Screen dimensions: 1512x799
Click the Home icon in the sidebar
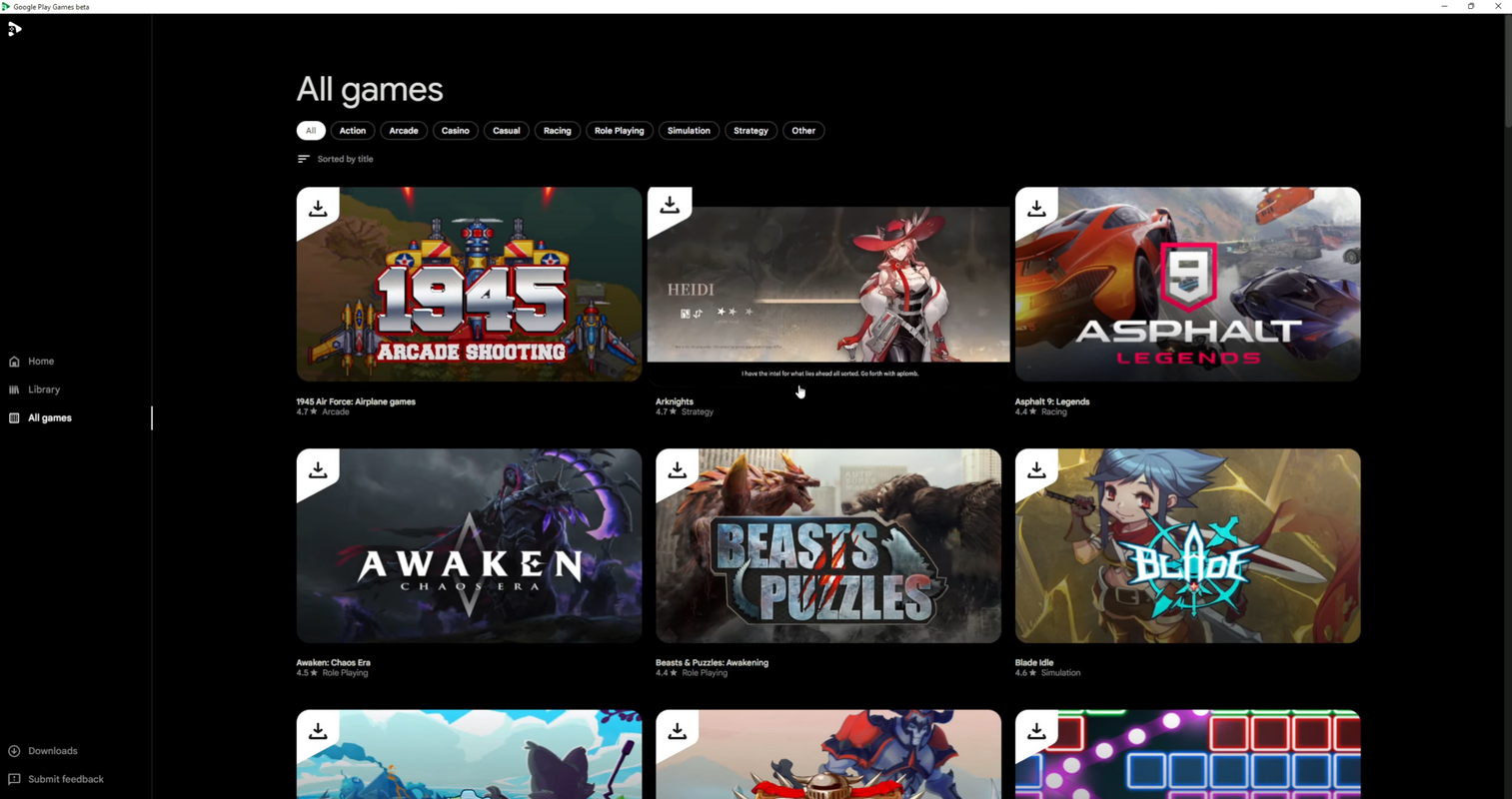[x=14, y=362]
